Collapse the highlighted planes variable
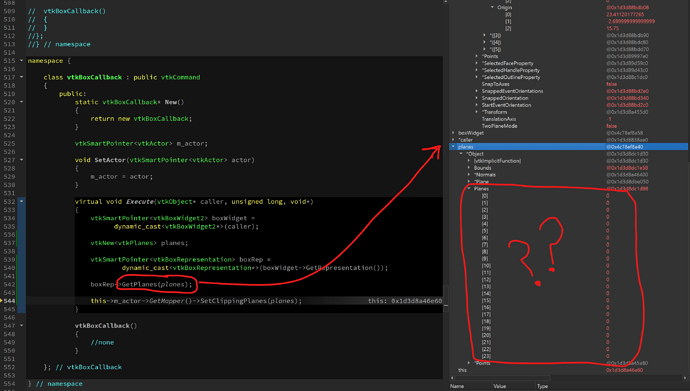The width and height of the screenshot is (690, 391). pos(453,146)
